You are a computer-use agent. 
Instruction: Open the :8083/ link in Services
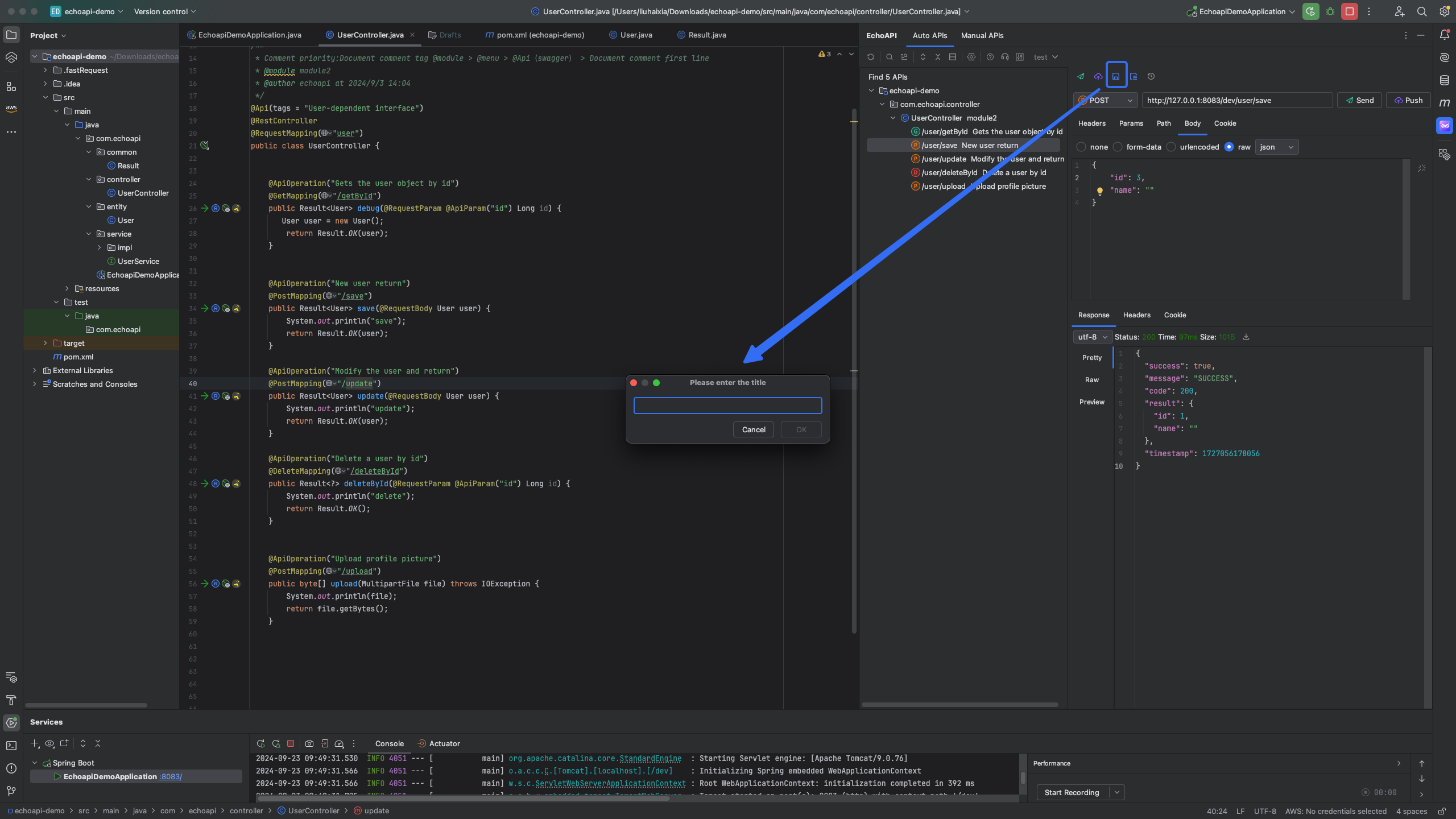pyautogui.click(x=171, y=776)
